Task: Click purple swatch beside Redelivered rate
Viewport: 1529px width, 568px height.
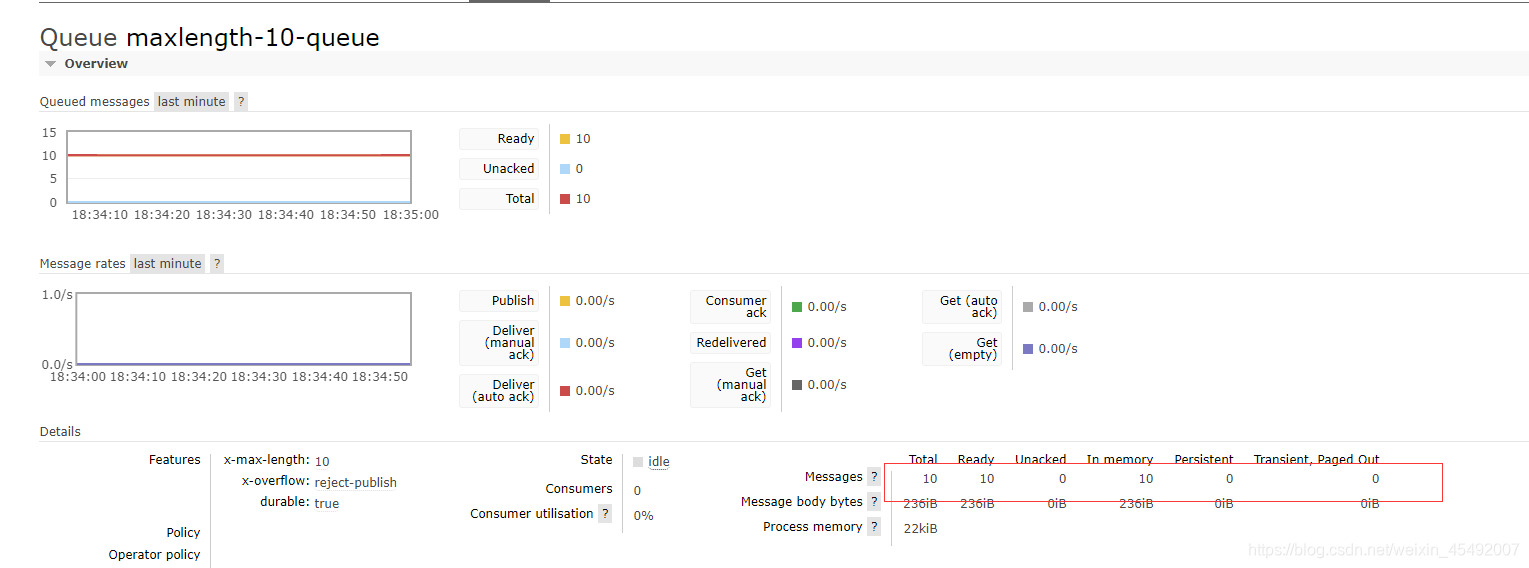Action: tap(797, 343)
